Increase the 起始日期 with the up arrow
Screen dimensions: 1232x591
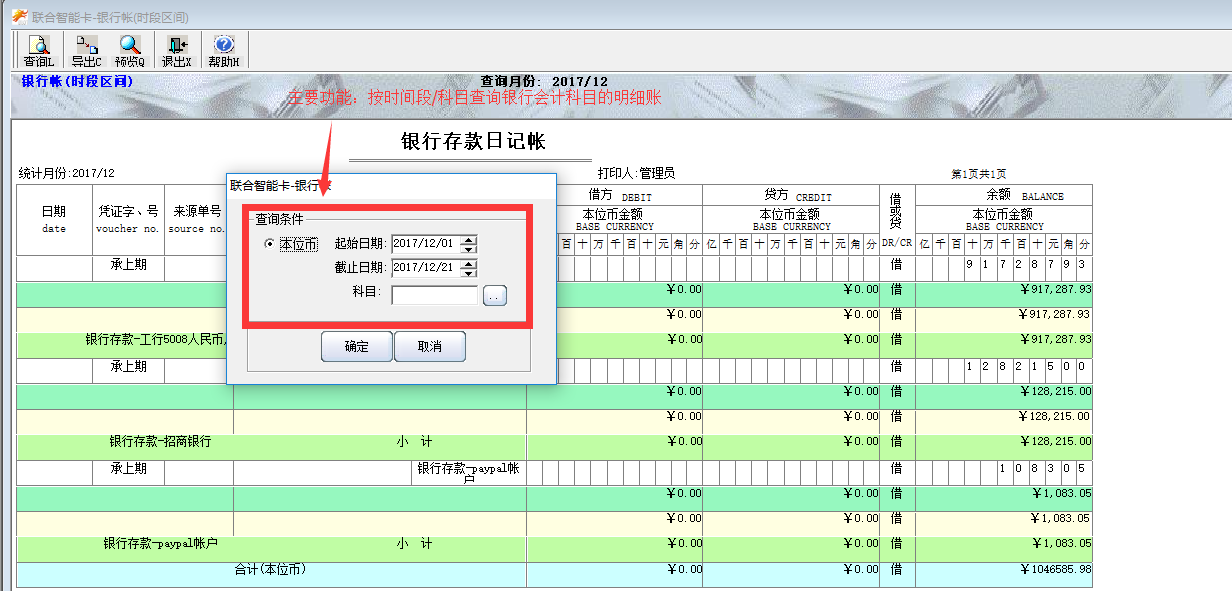[x=469, y=239]
